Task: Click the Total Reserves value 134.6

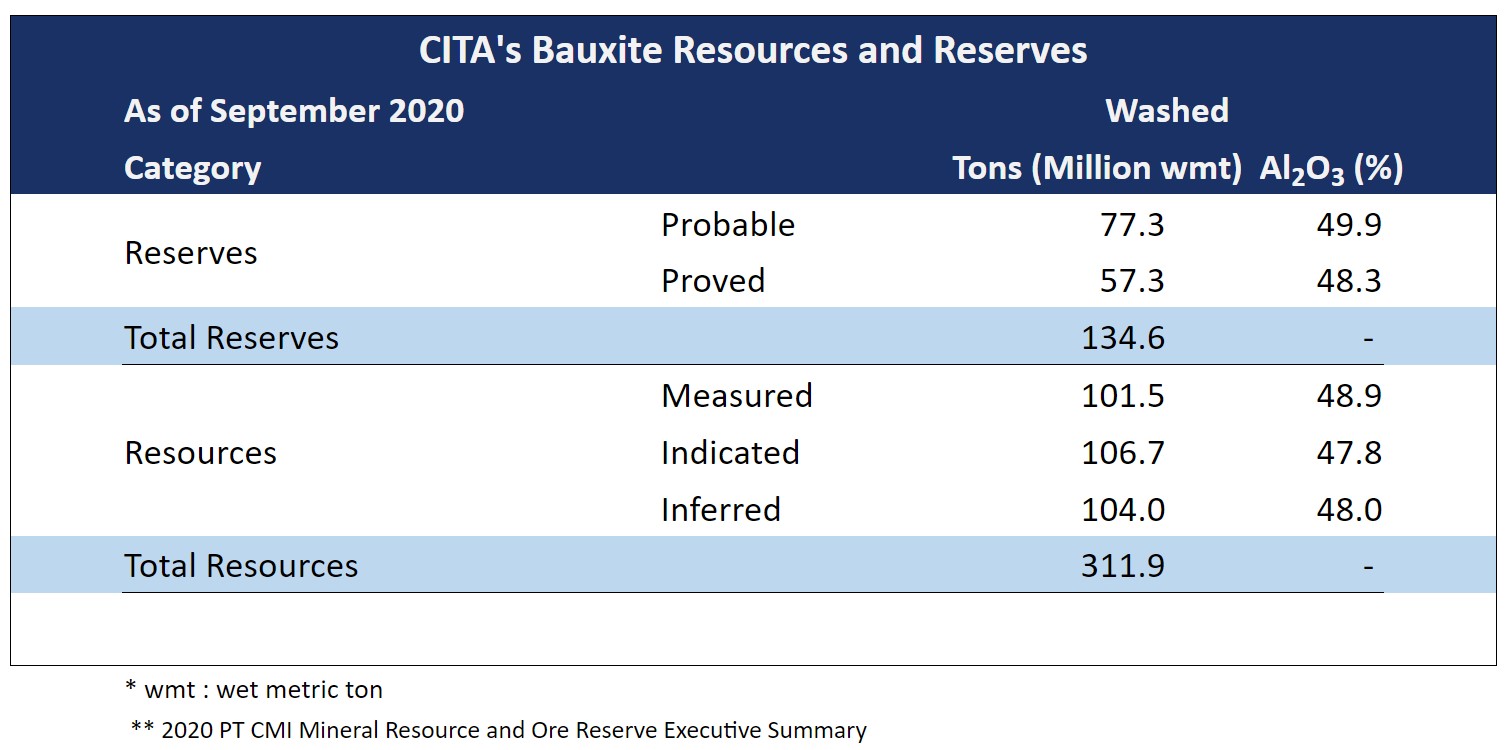Action: click(x=1123, y=338)
